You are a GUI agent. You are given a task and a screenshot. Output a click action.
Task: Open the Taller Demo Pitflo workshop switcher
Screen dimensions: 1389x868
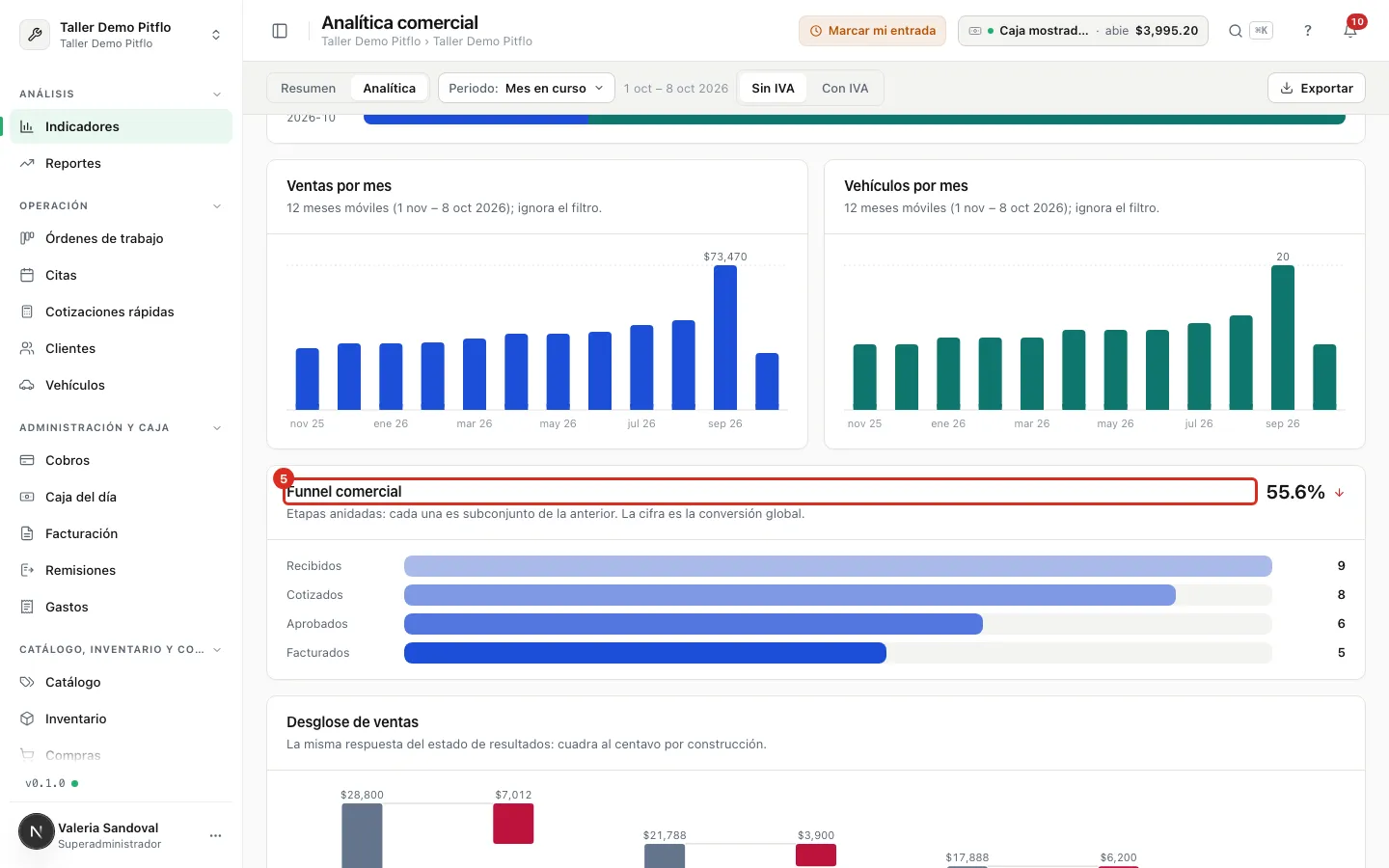pyautogui.click(x=121, y=35)
